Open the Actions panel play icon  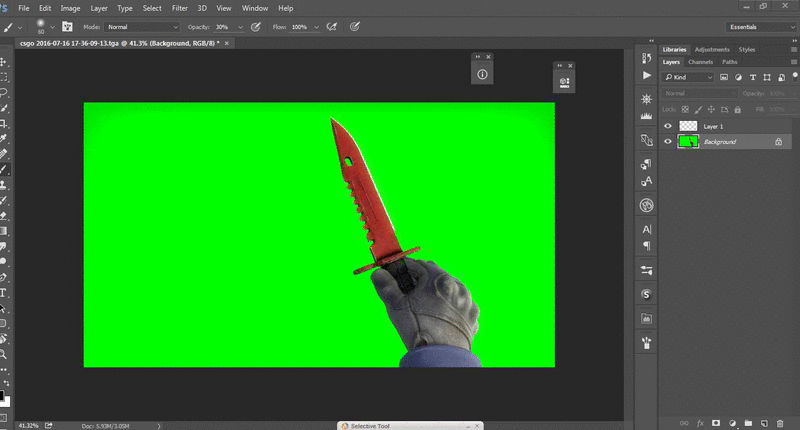click(646, 75)
